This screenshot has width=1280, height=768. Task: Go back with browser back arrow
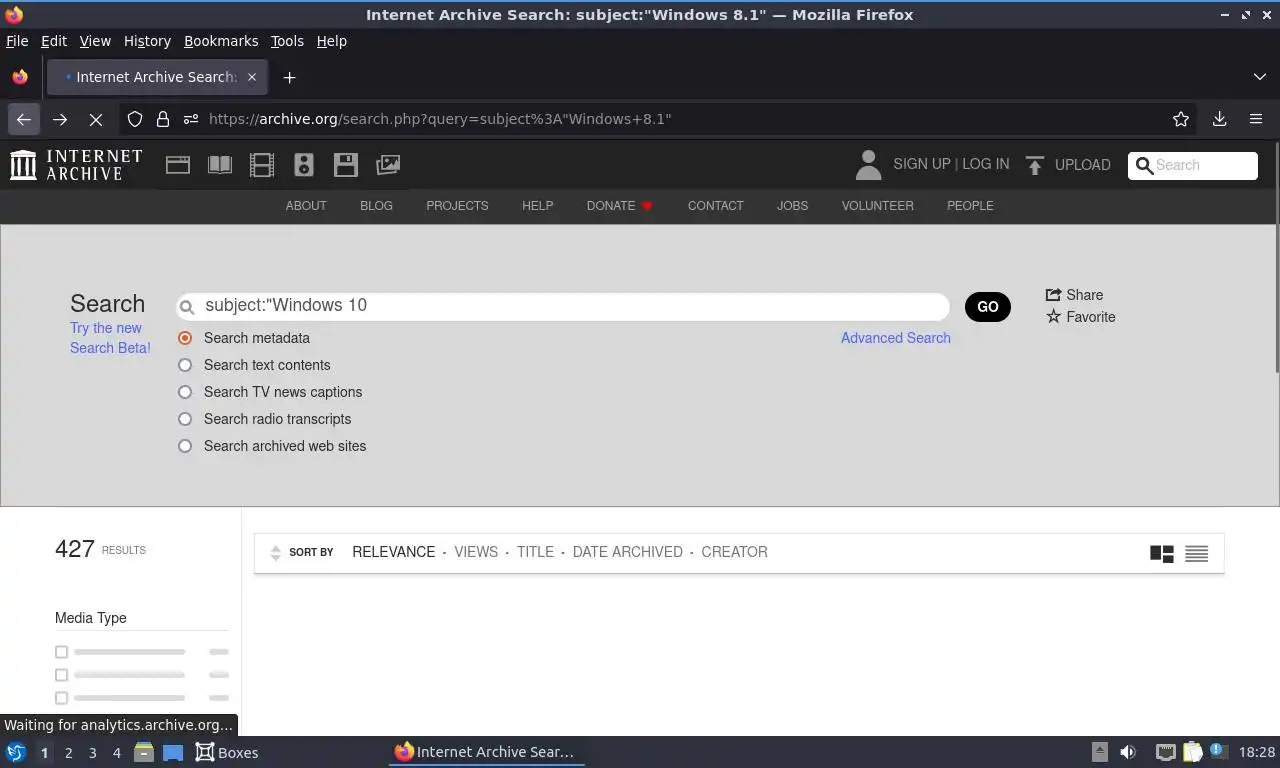click(24, 119)
